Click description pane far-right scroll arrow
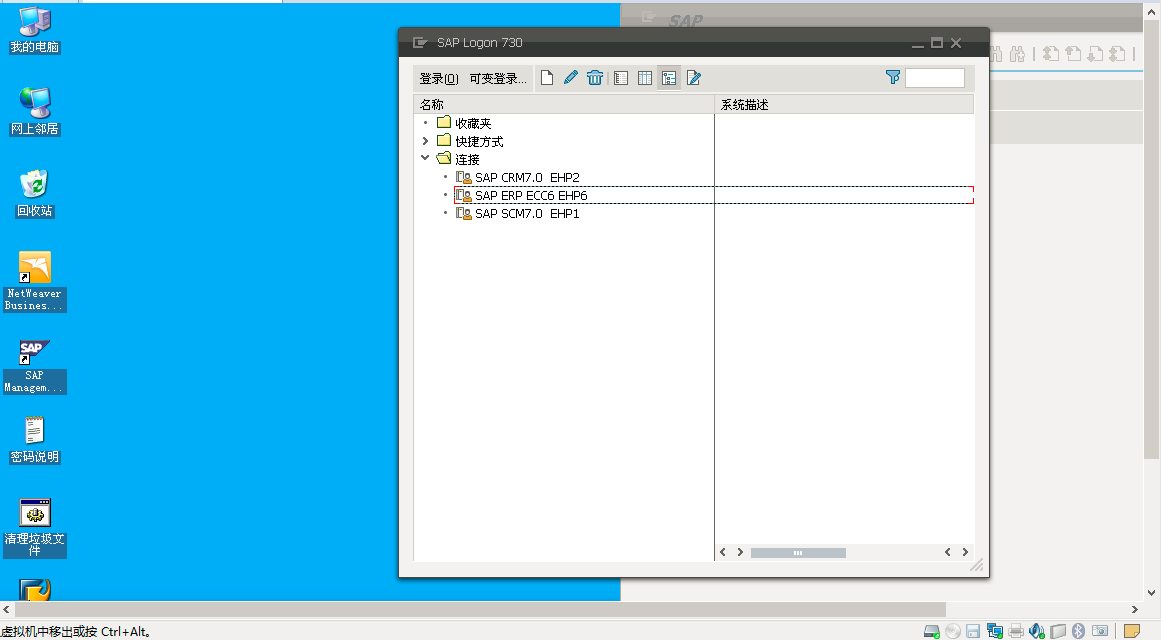 coord(965,552)
